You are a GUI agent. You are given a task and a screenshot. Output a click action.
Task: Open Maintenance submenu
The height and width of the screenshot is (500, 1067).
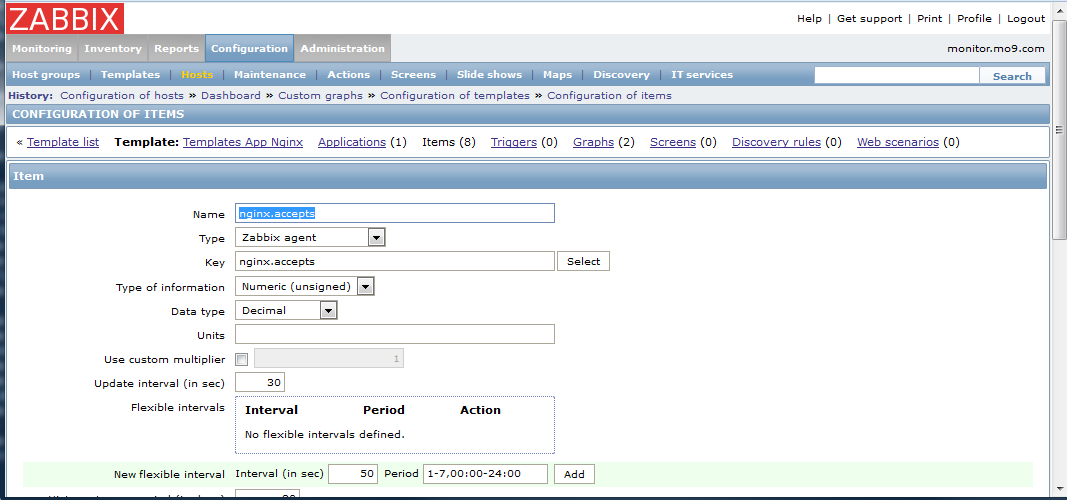270,75
